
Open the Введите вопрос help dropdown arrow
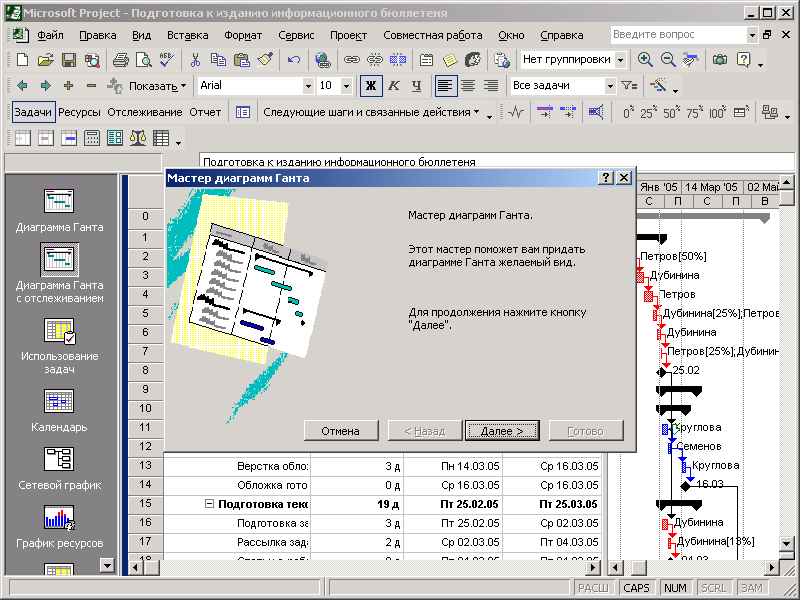752,35
